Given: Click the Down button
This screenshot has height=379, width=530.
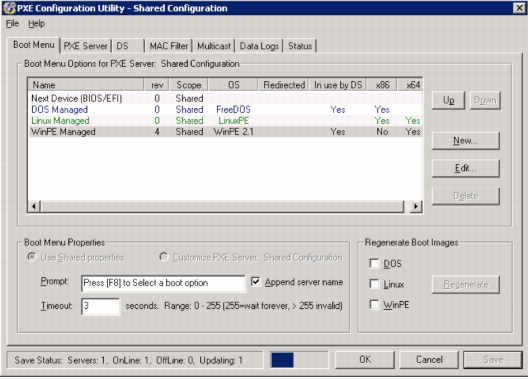Looking at the screenshot, I should click(x=485, y=100).
